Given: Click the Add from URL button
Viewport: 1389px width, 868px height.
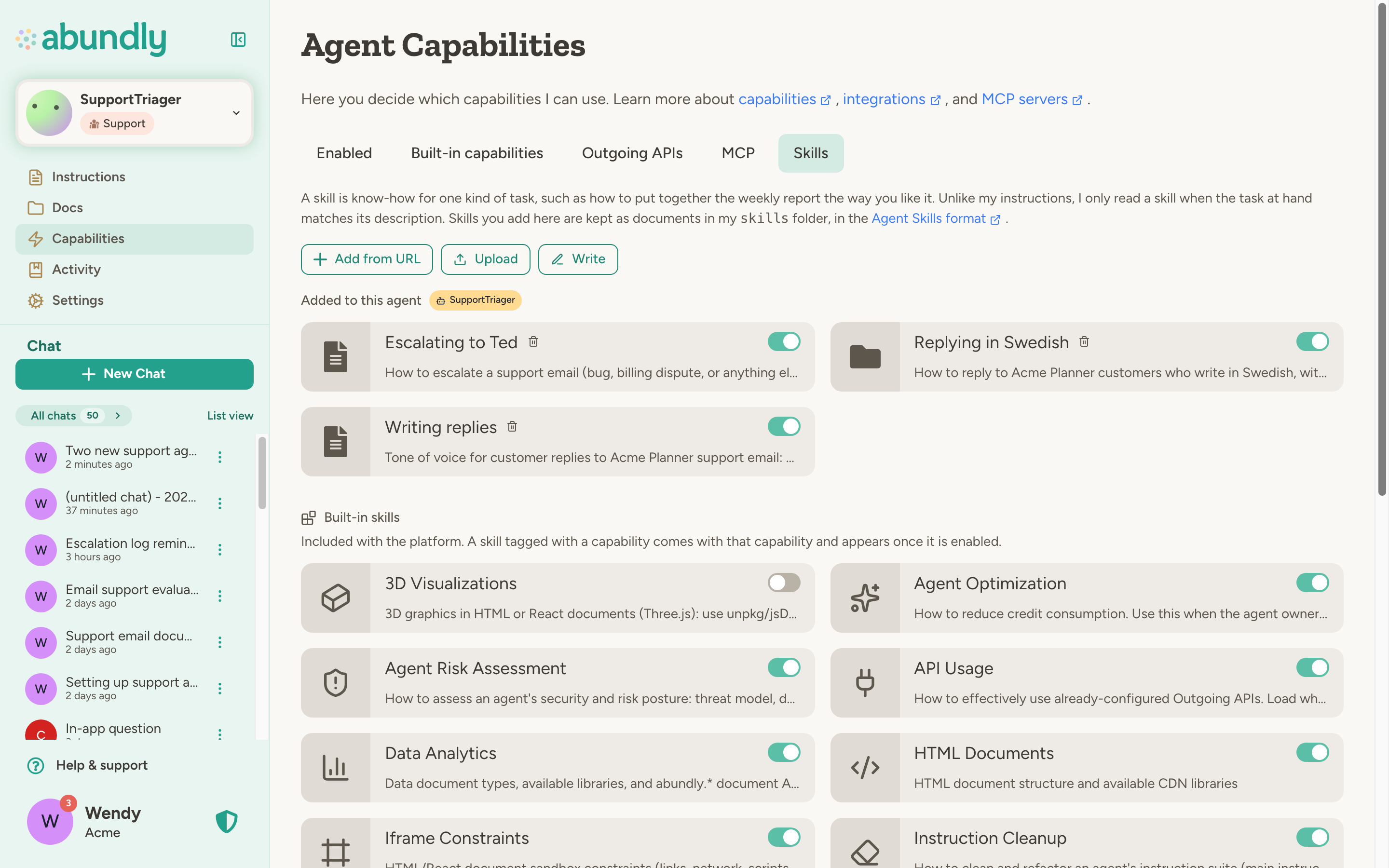Looking at the screenshot, I should (x=367, y=259).
